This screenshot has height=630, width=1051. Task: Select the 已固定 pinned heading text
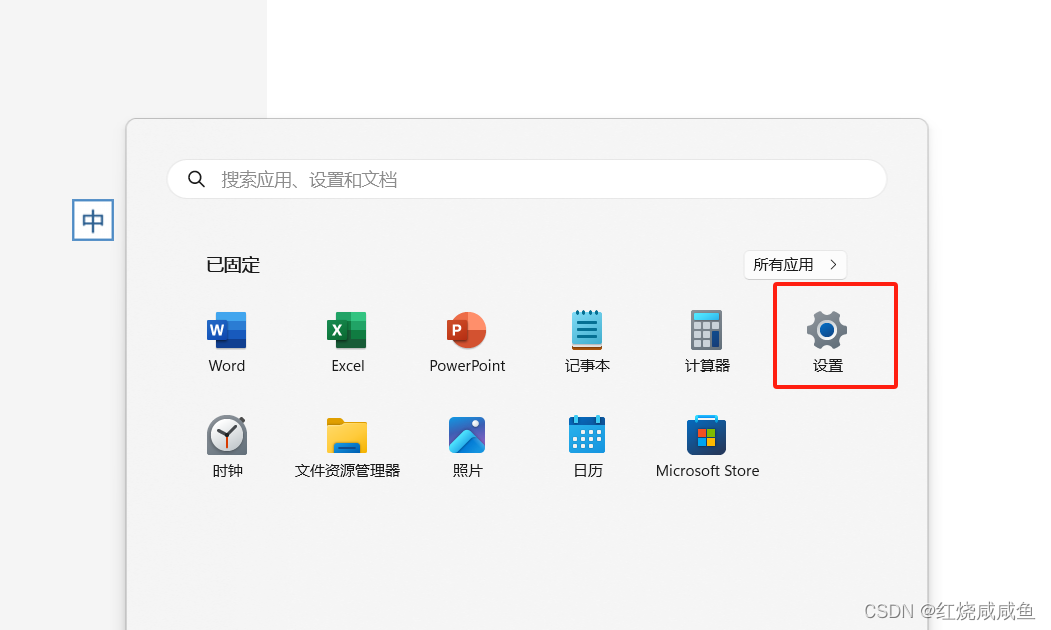click(233, 265)
